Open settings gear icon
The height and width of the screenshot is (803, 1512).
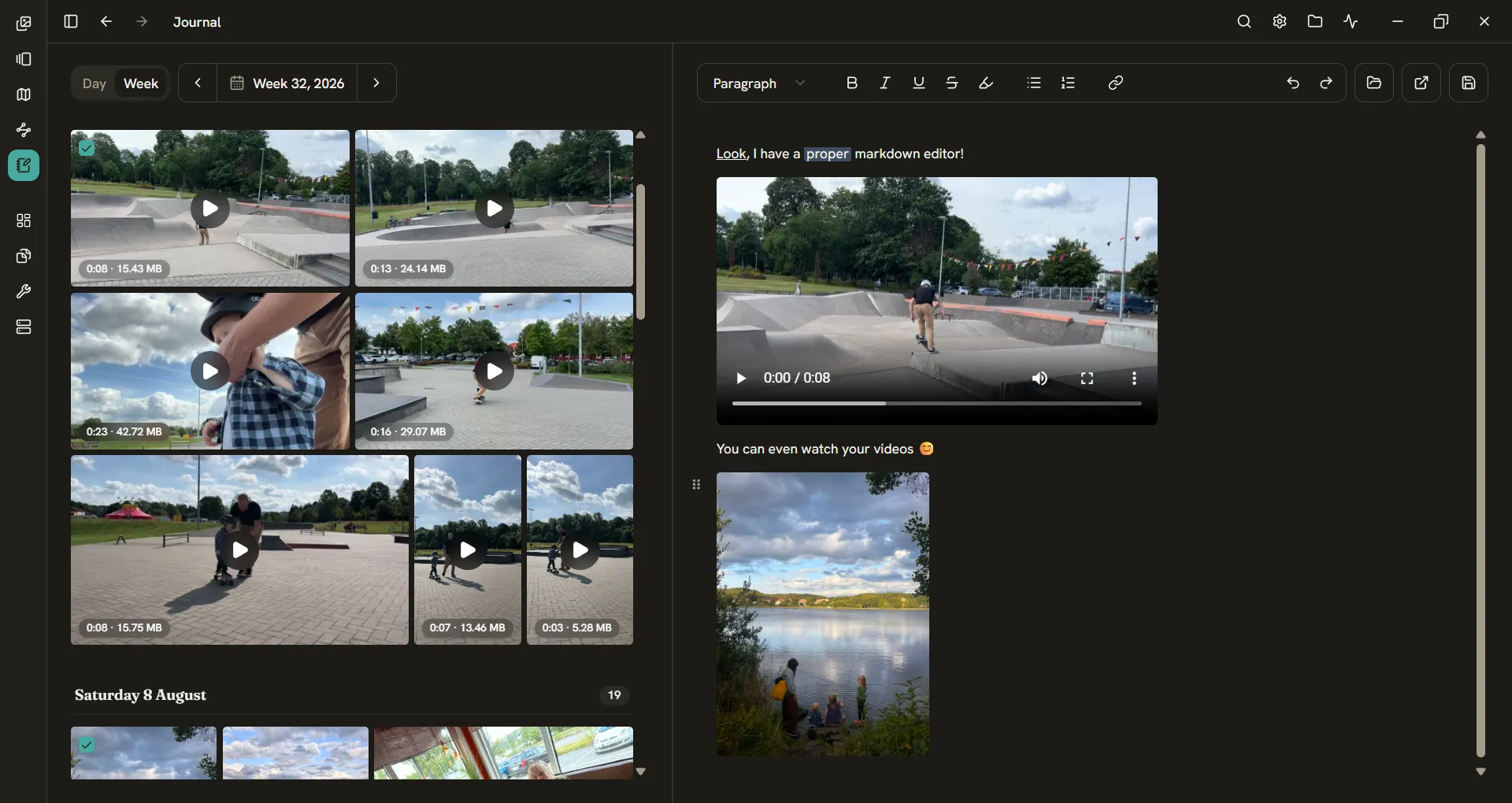pos(1279,21)
